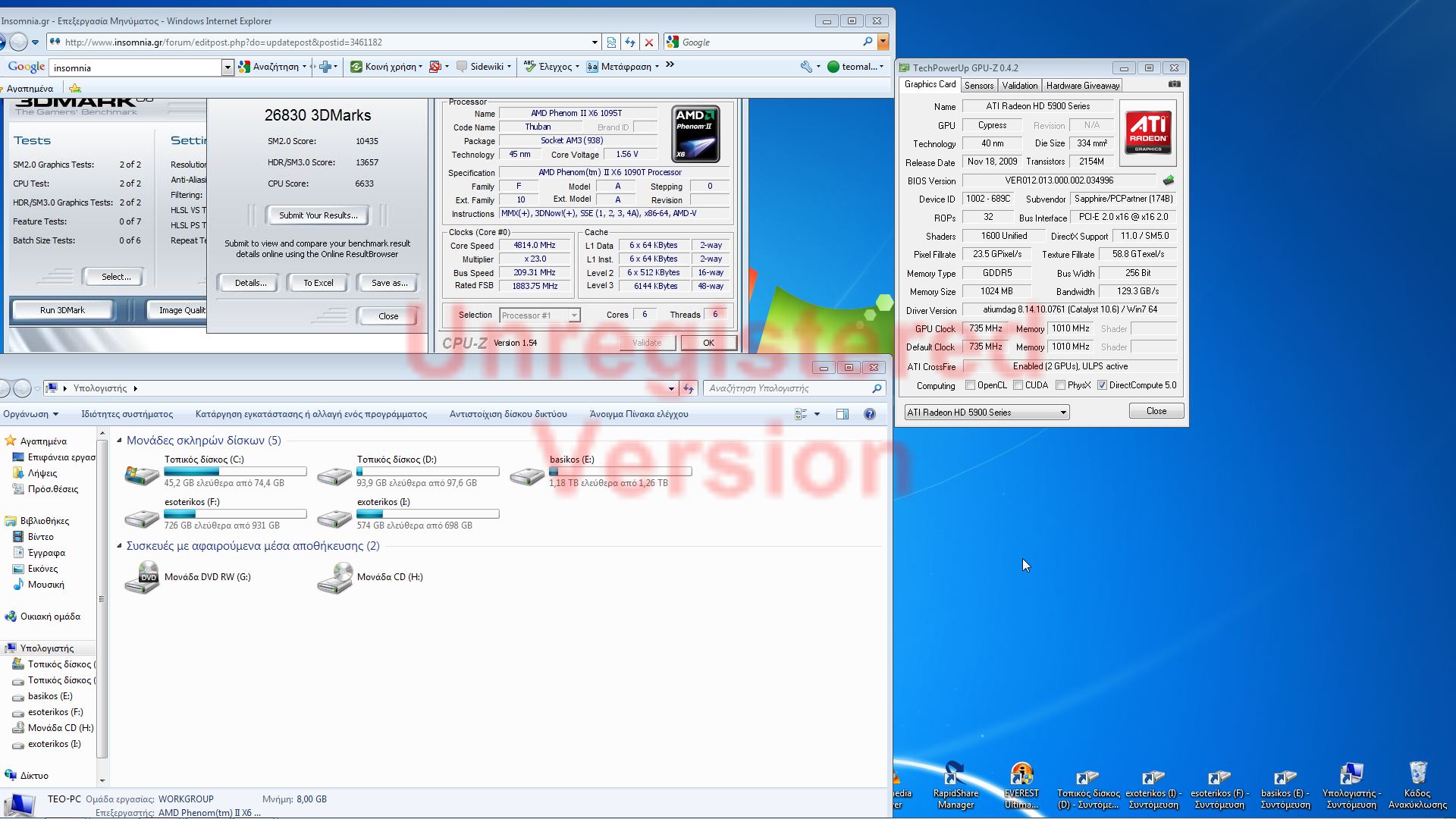Toggle the PhysX checkbox in GPU-Z
Image resolution: width=1456 pixels, height=819 pixels.
[1060, 385]
